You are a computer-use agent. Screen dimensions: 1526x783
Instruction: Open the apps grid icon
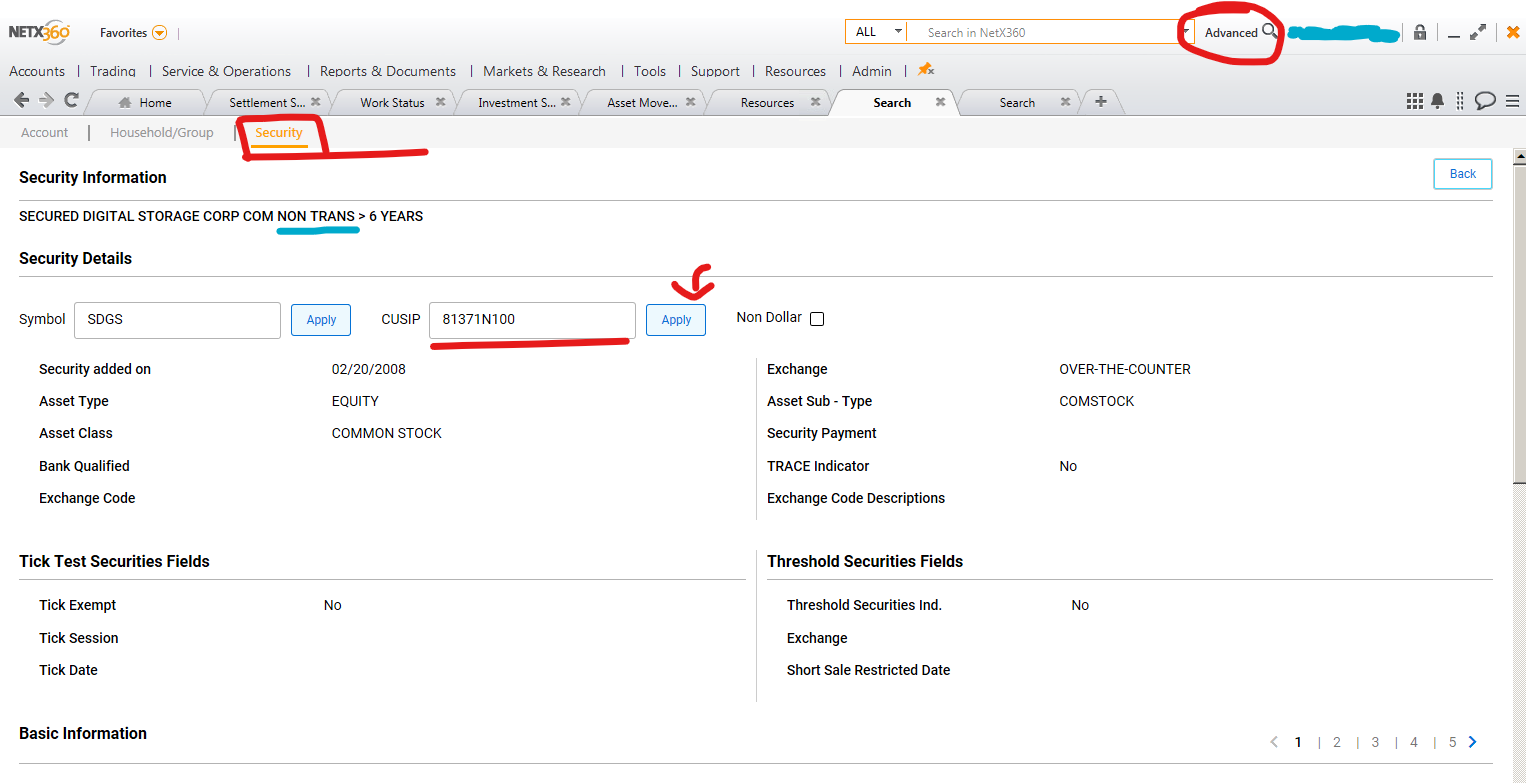point(1414,101)
